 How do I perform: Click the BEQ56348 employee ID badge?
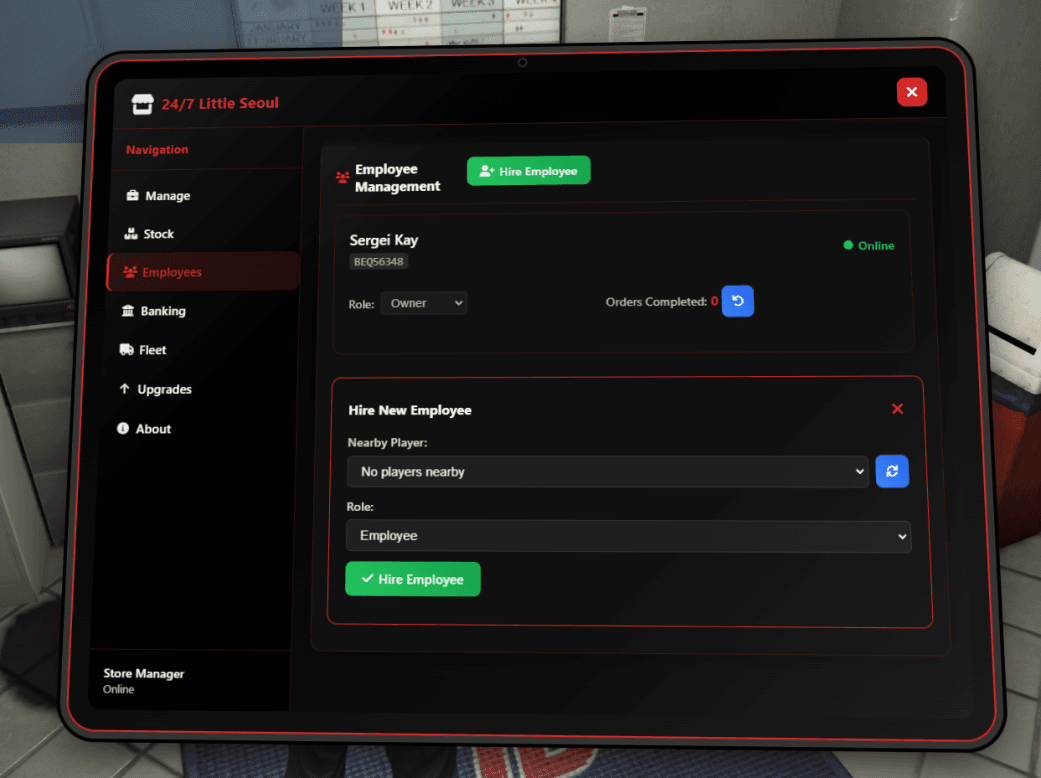tap(378, 262)
